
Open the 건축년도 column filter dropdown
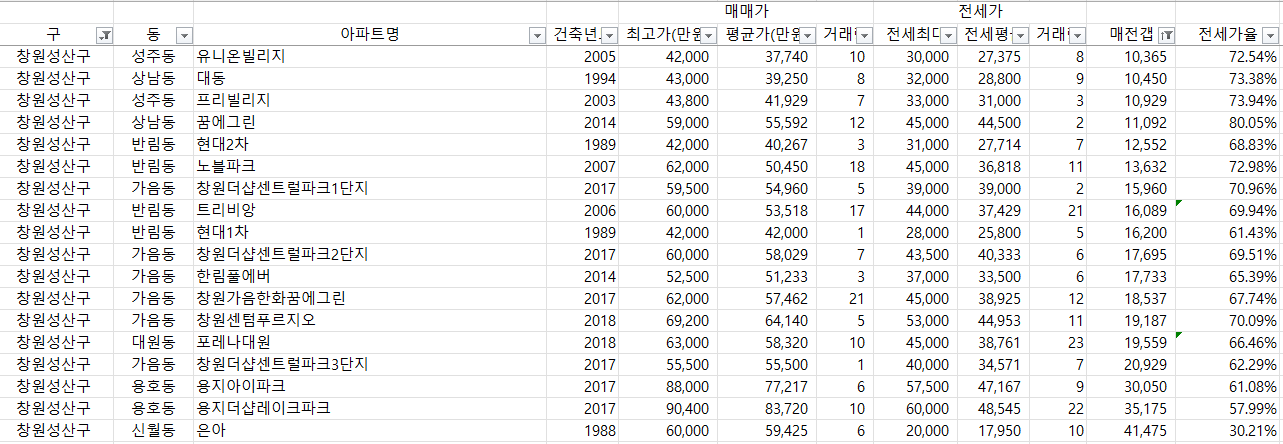609,35
